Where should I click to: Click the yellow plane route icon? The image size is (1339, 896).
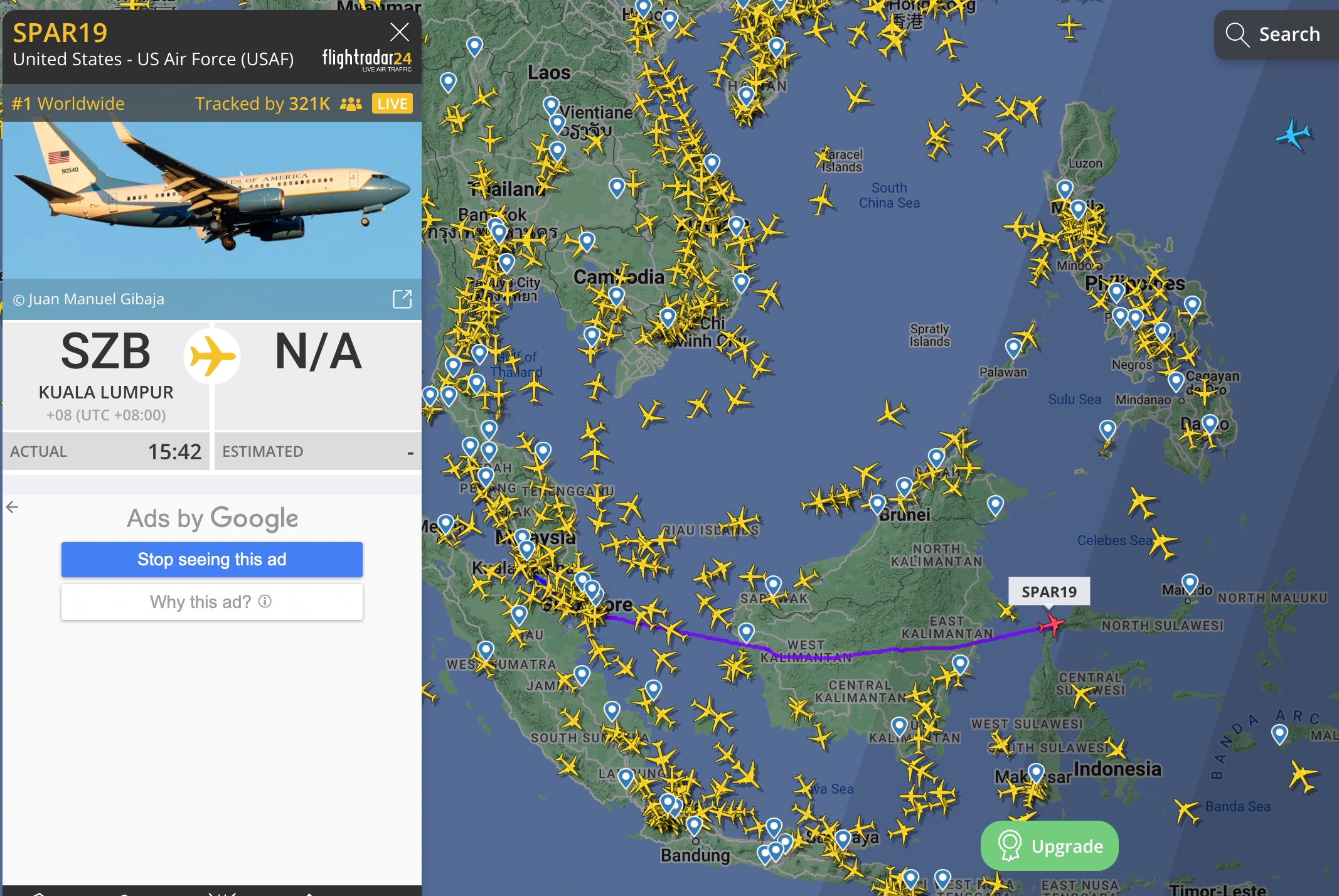click(x=212, y=356)
